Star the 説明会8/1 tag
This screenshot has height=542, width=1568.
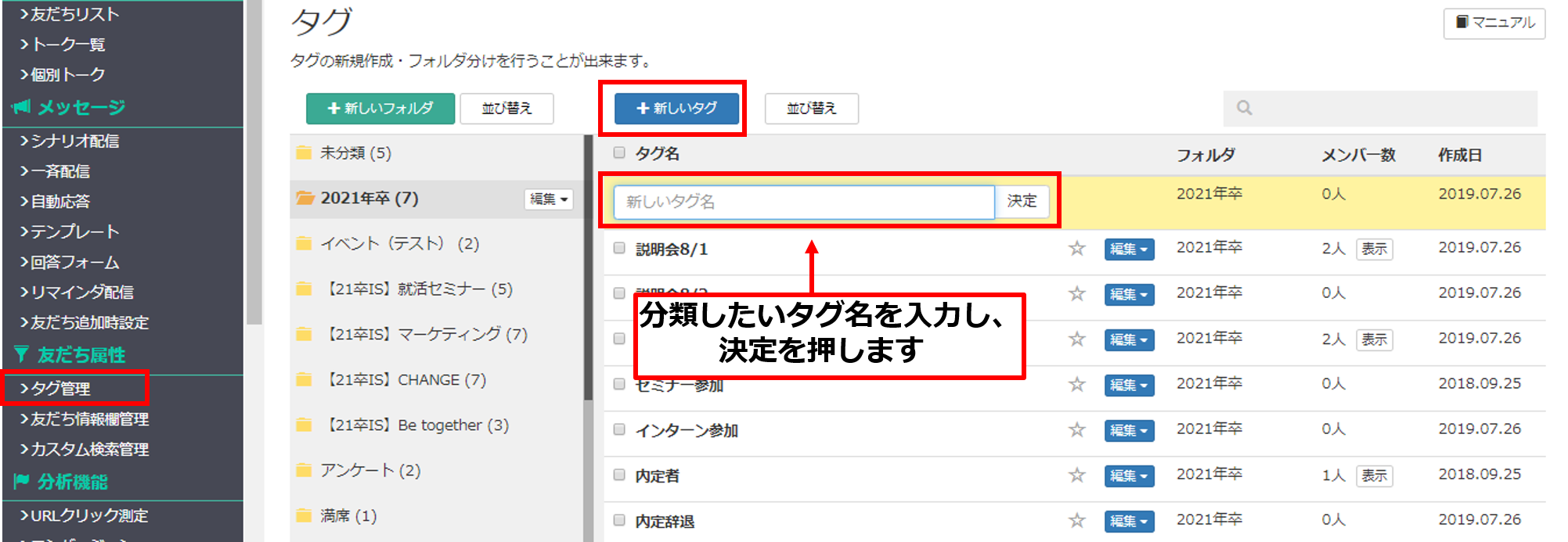(x=1077, y=249)
